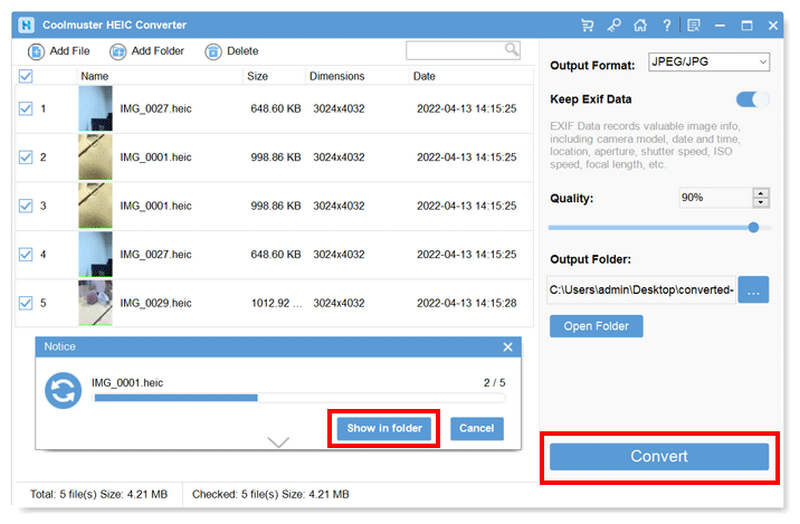
Task: Close the Notice dialog
Action: pos(508,347)
